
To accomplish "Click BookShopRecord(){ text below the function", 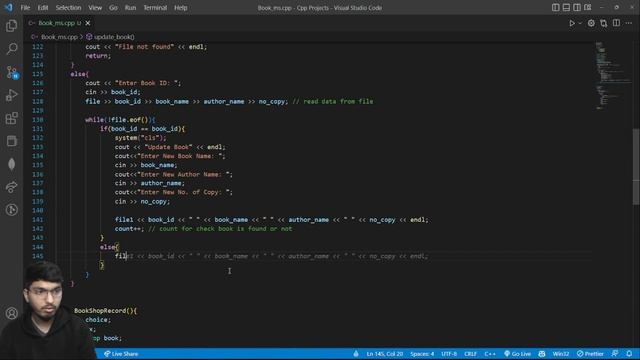I will 105,311.
